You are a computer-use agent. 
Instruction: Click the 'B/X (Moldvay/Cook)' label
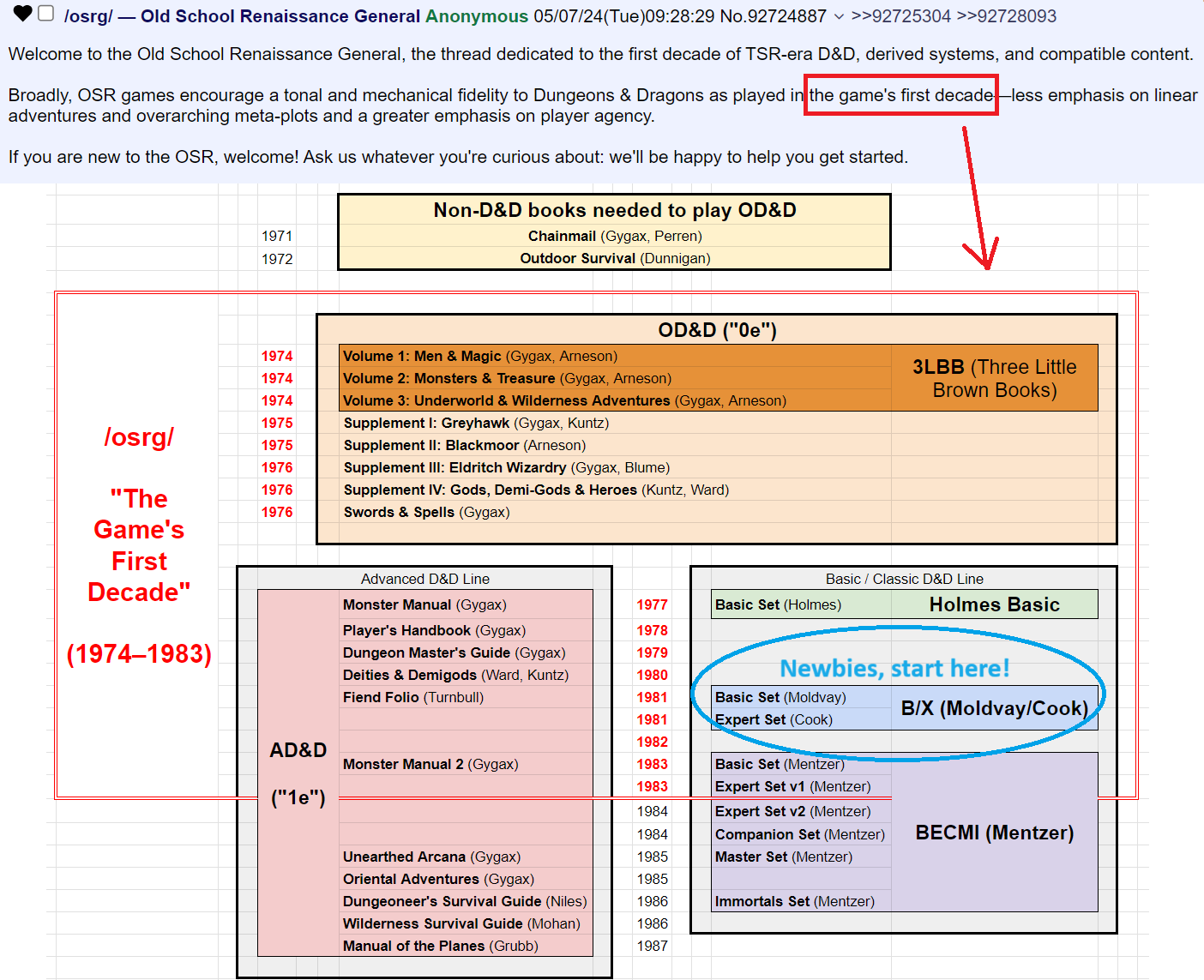click(x=995, y=708)
